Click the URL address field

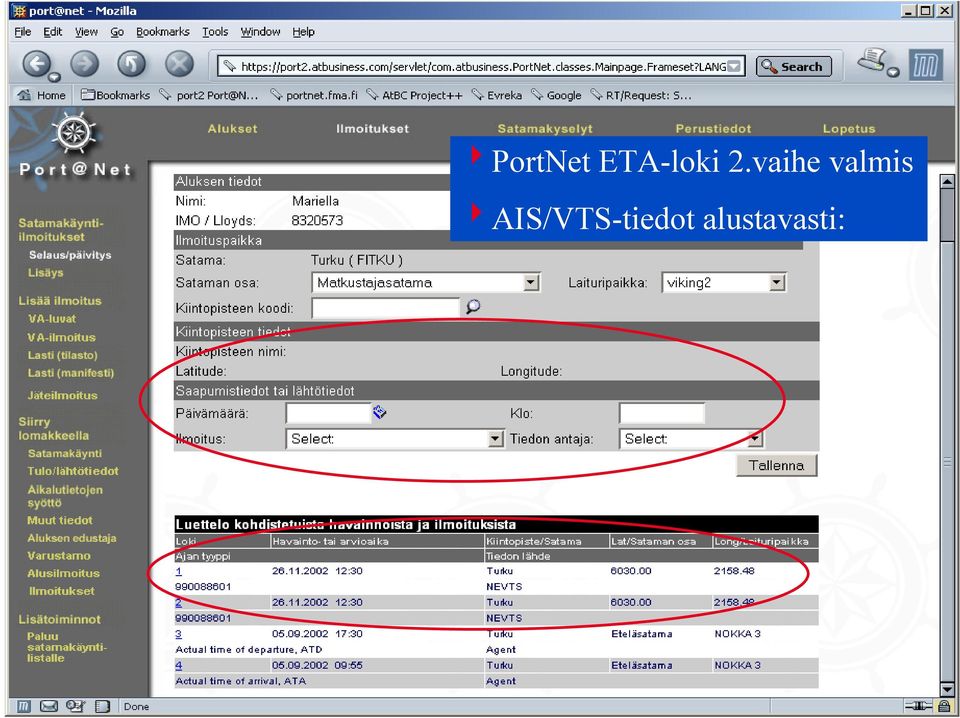click(481, 66)
